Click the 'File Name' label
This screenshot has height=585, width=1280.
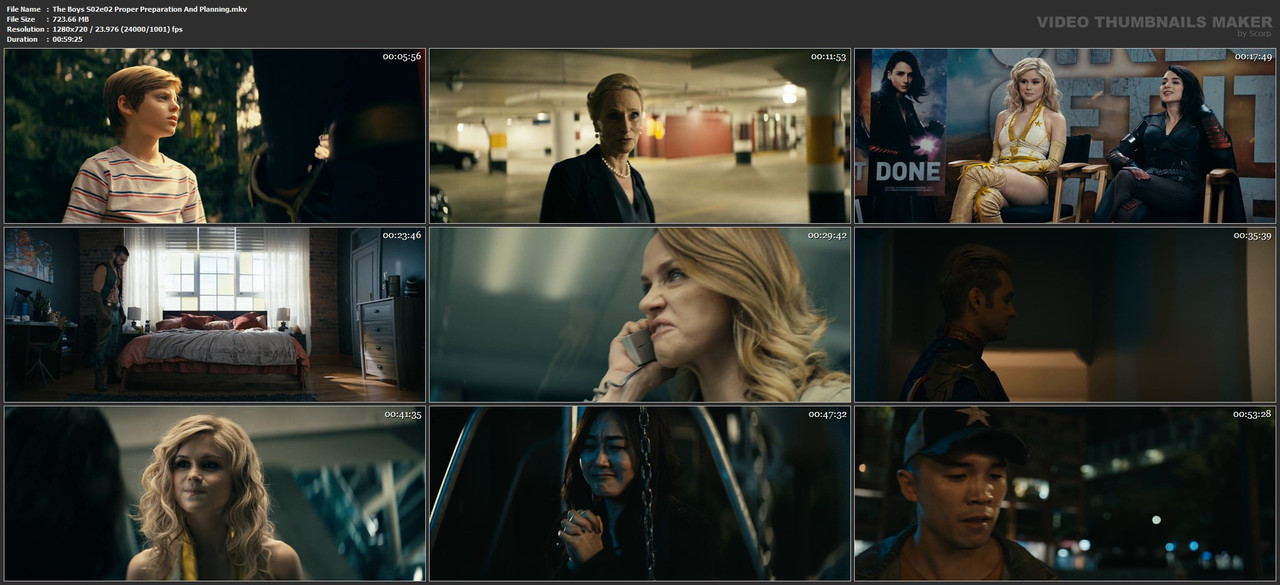click(x=24, y=9)
